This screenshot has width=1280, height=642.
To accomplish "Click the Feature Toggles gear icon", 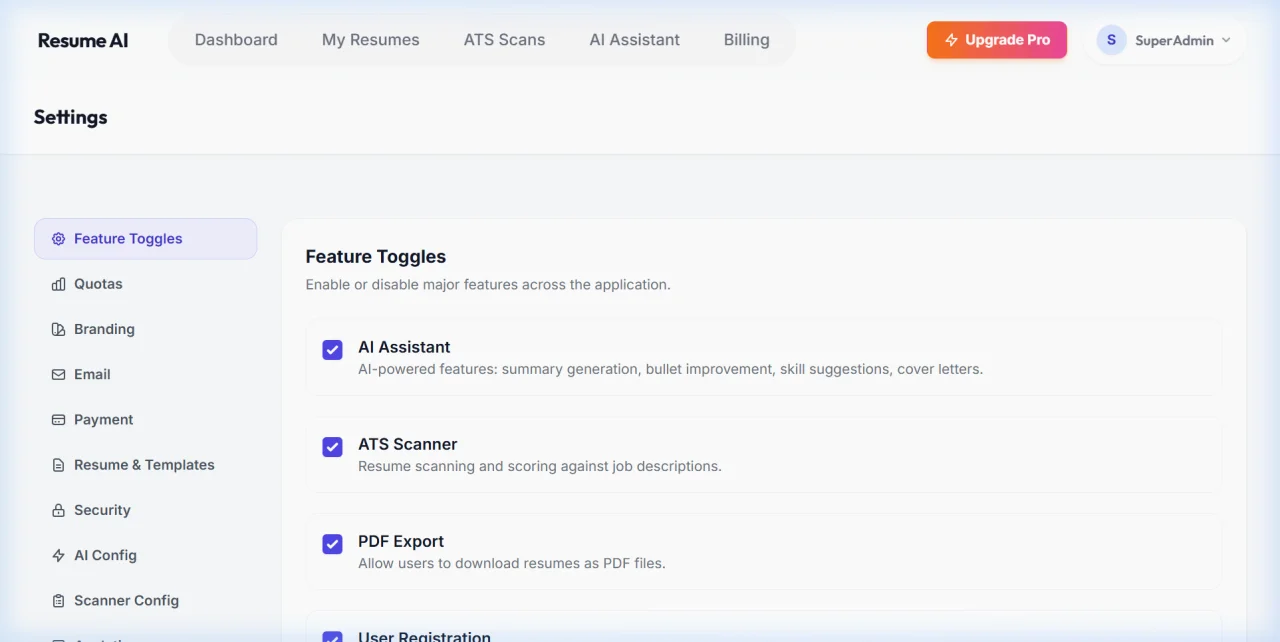I will pos(58,239).
